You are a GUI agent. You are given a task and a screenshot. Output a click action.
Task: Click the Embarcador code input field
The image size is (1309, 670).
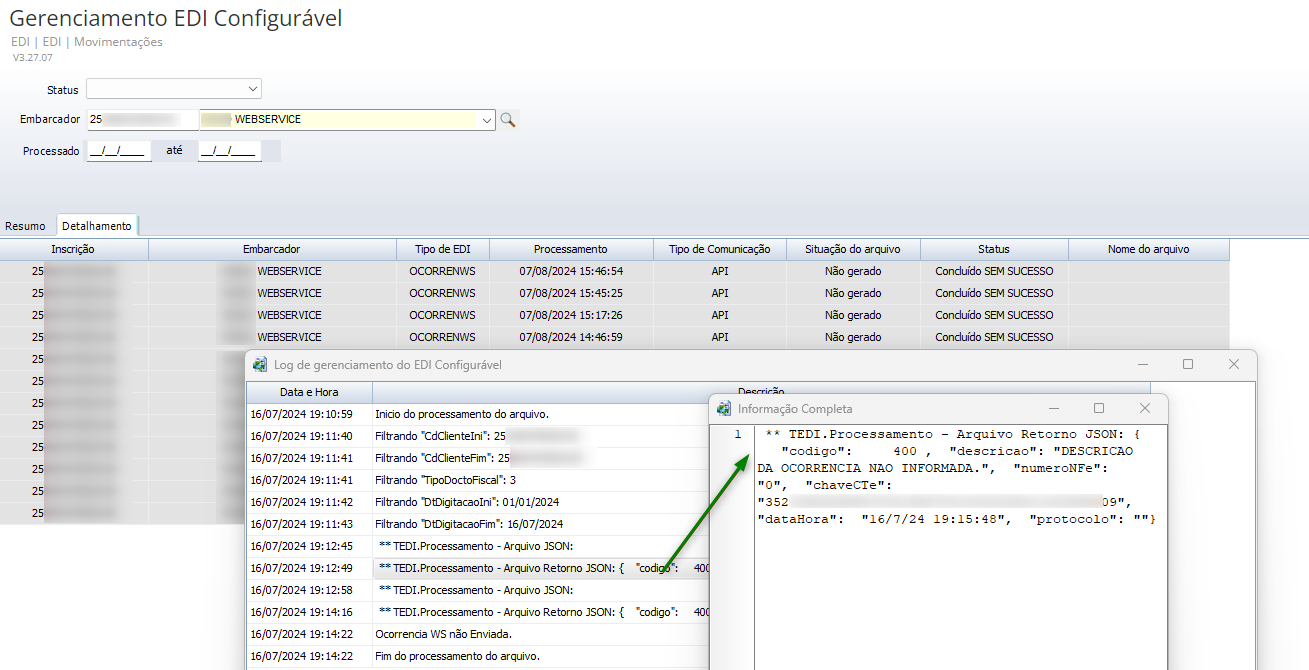point(142,120)
